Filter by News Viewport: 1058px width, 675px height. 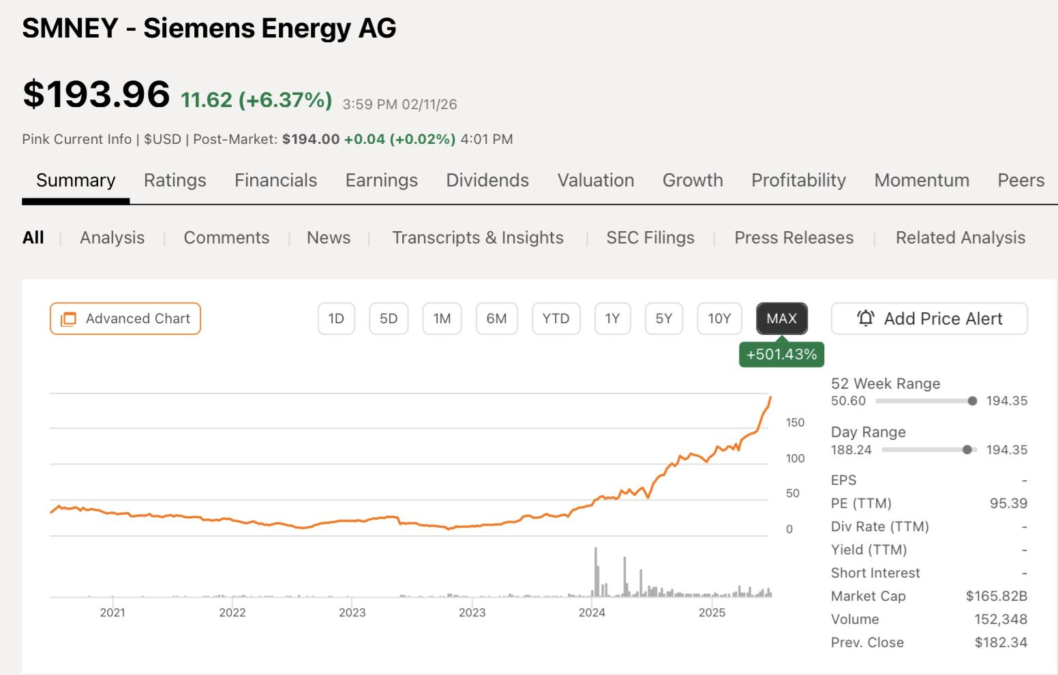[329, 238]
